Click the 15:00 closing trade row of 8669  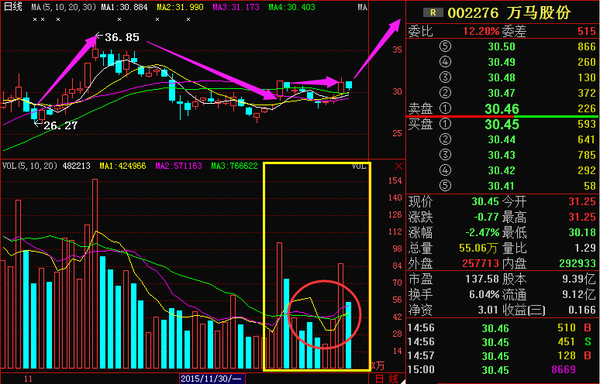pyautogui.click(x=502, y=369)
